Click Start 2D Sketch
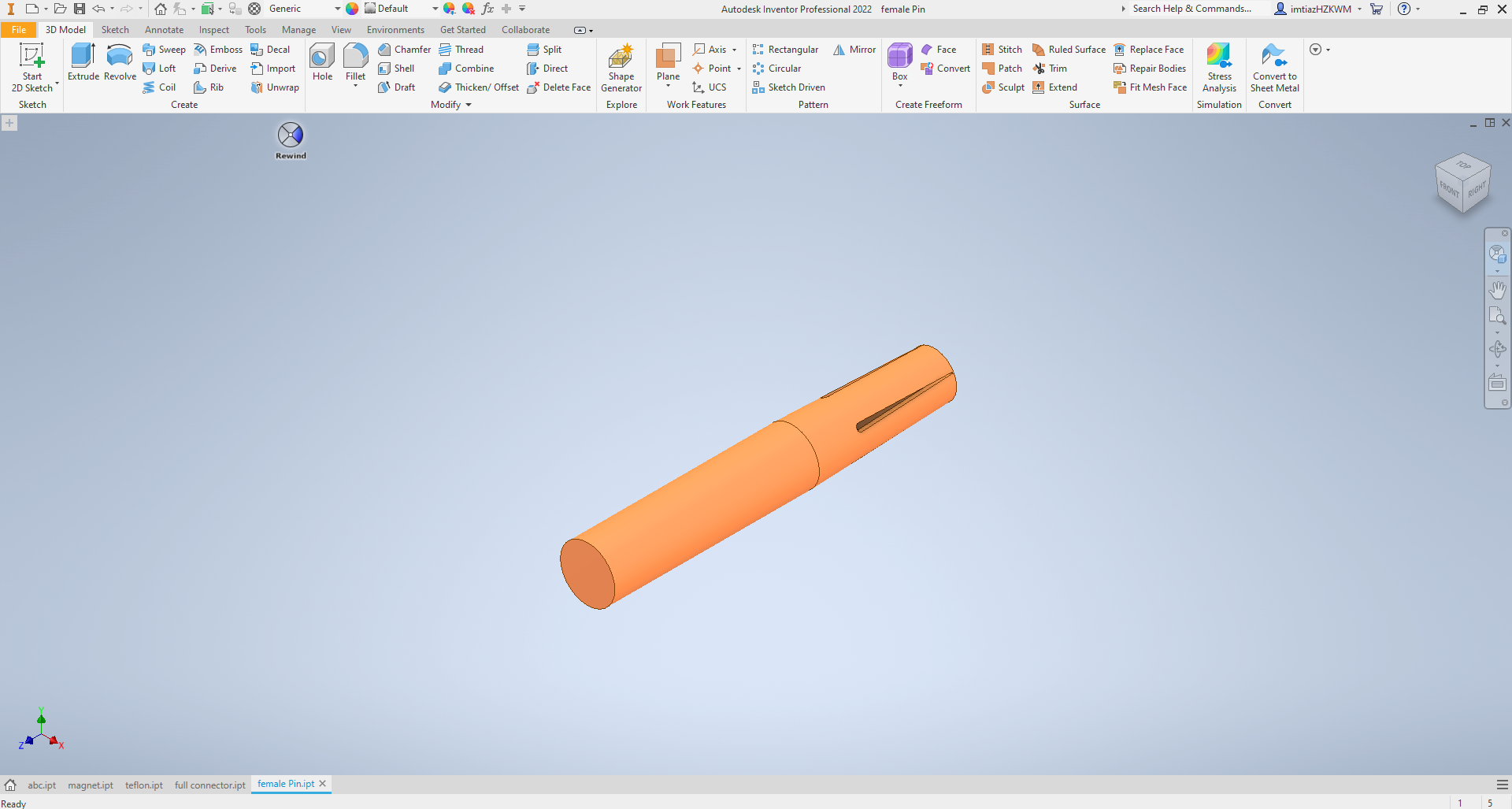The height and width of the screenshot is (809, 1512). [31, 67]
